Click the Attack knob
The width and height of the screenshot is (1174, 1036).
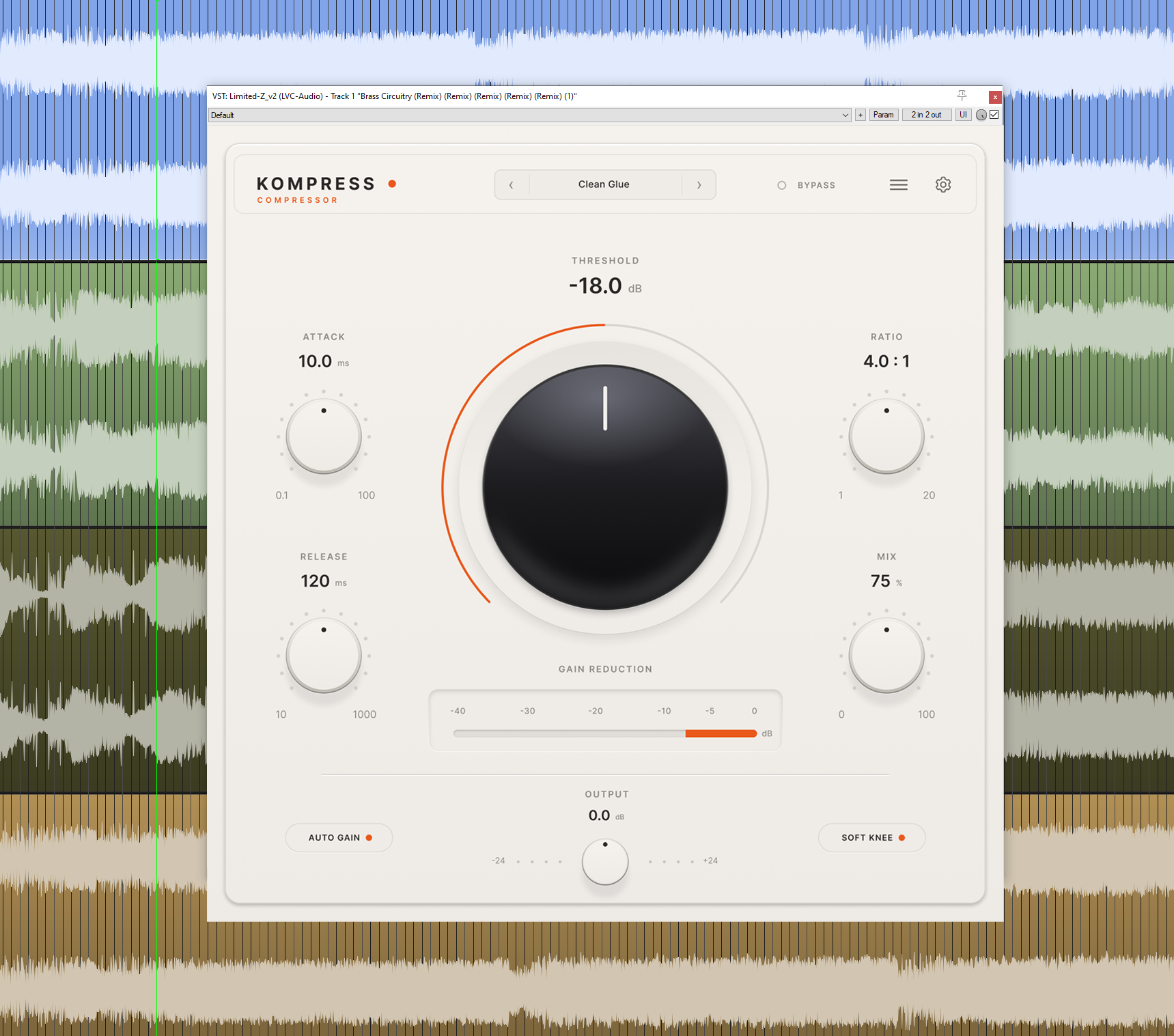[x=324, y=436]
